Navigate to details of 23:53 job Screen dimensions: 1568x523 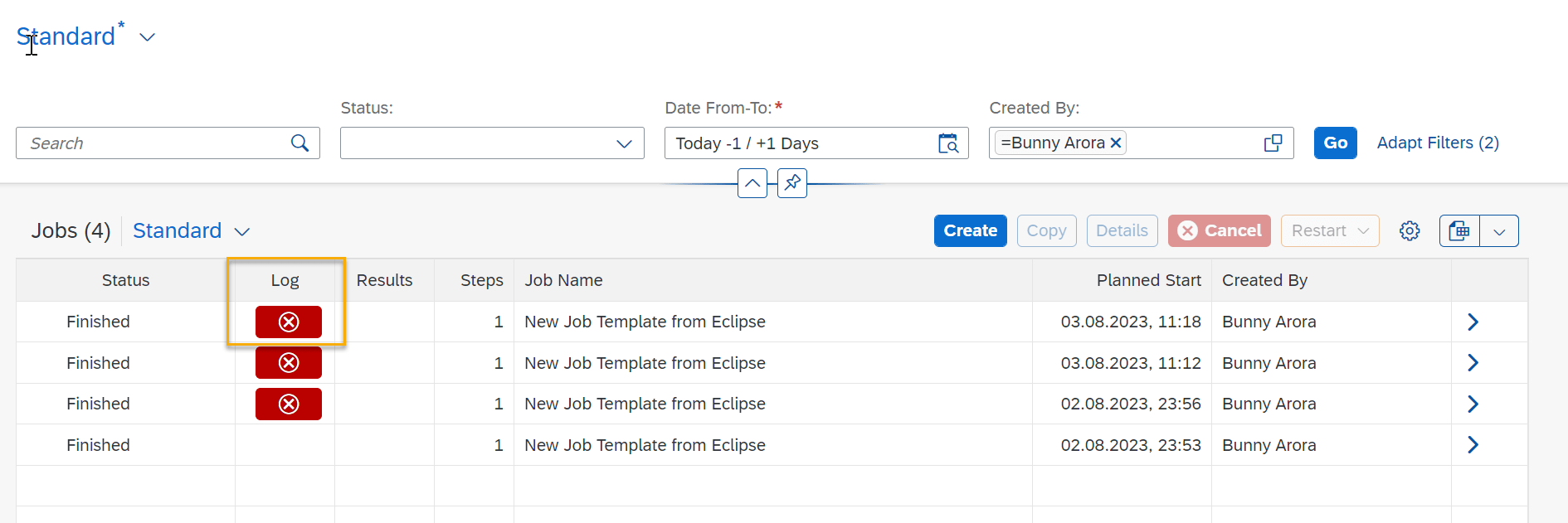point(1473,445)
